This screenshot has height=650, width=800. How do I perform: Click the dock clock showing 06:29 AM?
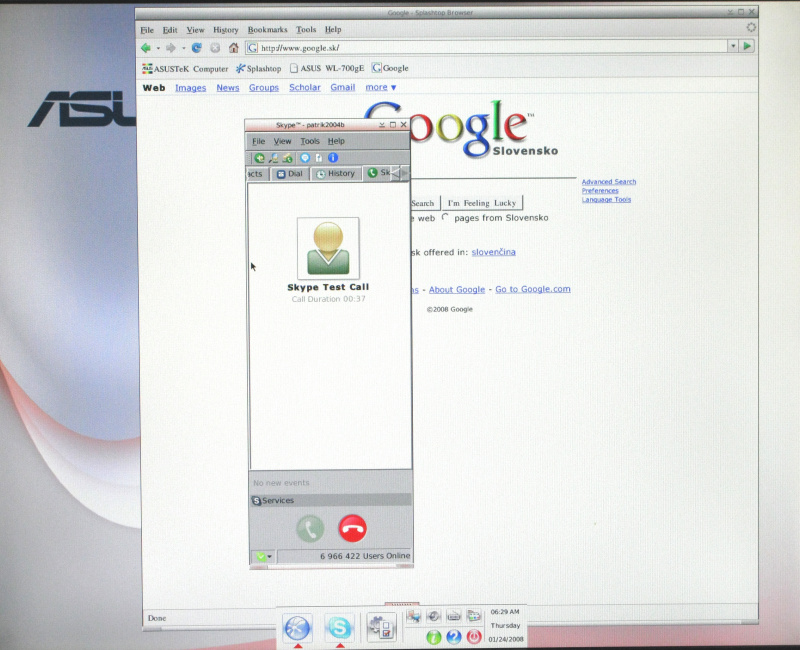[505, 612]
